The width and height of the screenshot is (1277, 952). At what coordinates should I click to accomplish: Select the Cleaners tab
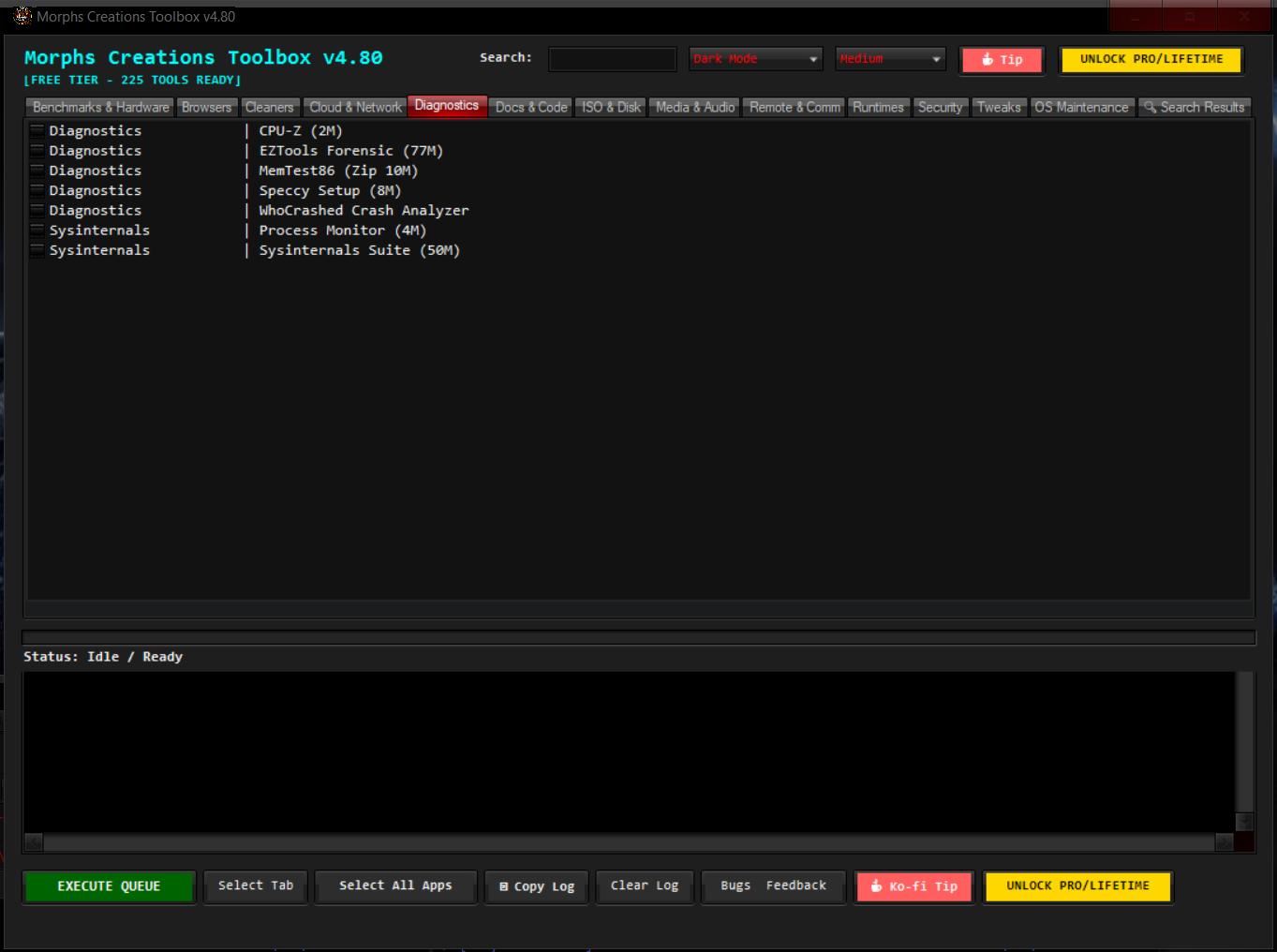tap(270, 108)
